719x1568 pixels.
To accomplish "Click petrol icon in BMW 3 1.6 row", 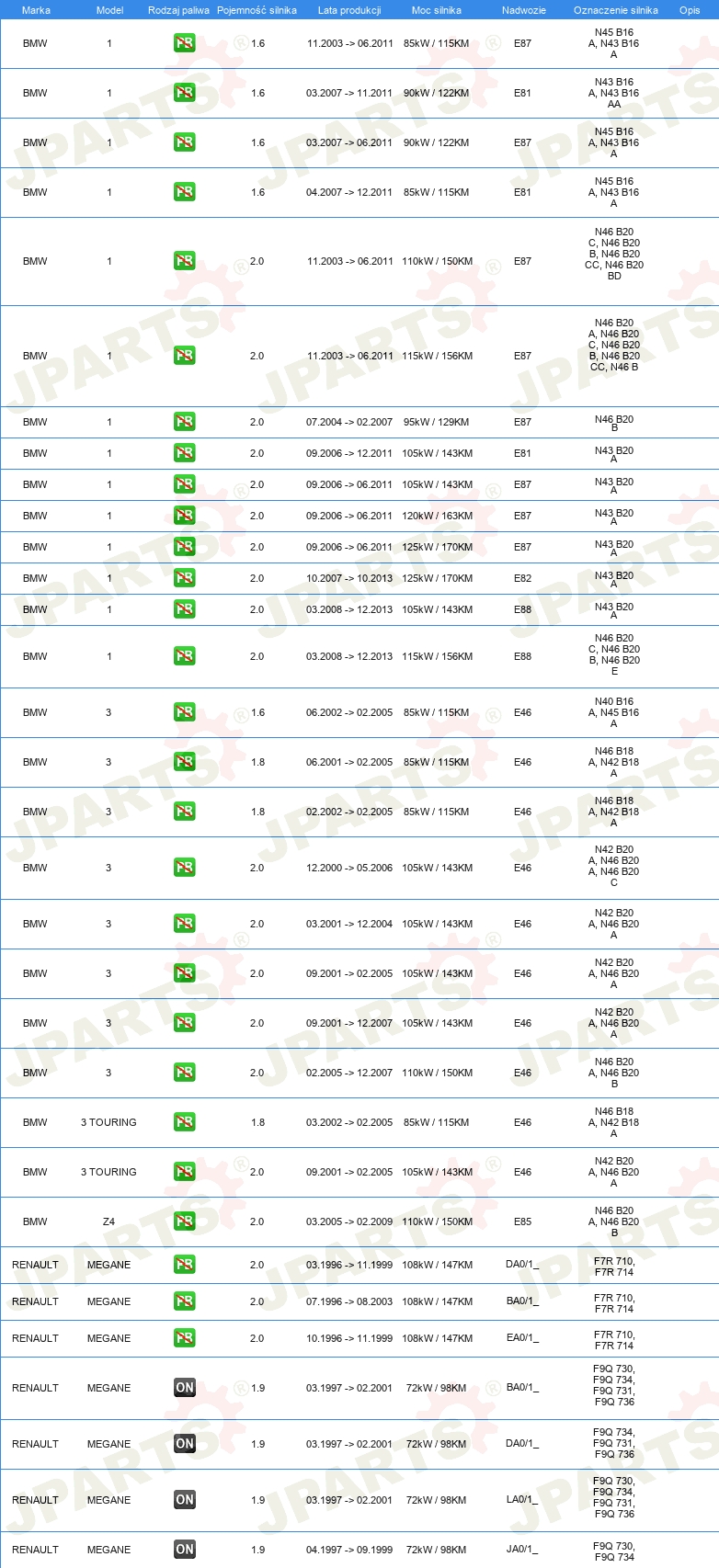I will tap(185, 712).
